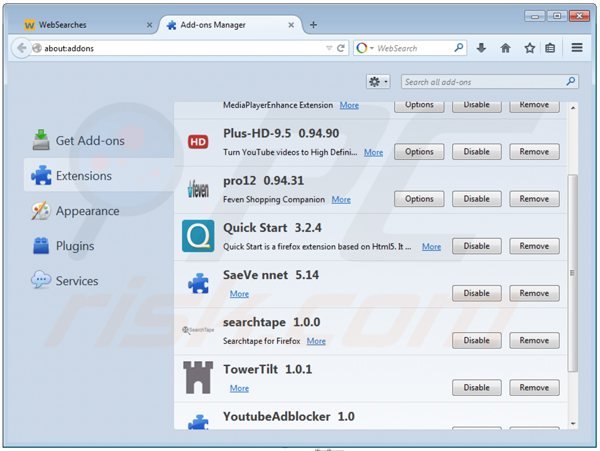Disable Quick Start extension
Screen dimensions: 600x451
476,246
